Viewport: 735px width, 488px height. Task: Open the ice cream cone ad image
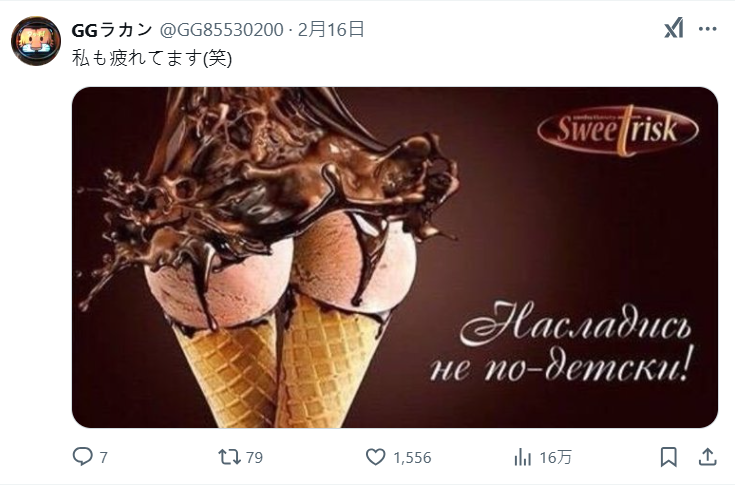point(395,257)
